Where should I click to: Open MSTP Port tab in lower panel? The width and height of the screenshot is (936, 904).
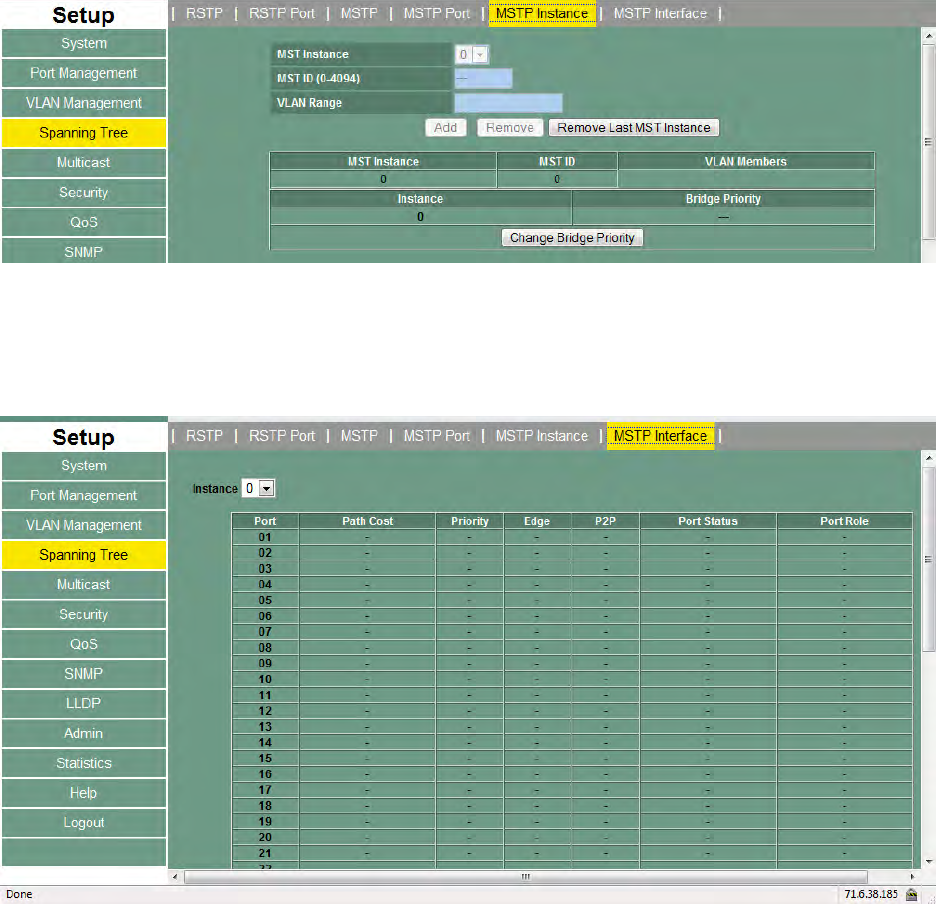click(x=436, y=436)
